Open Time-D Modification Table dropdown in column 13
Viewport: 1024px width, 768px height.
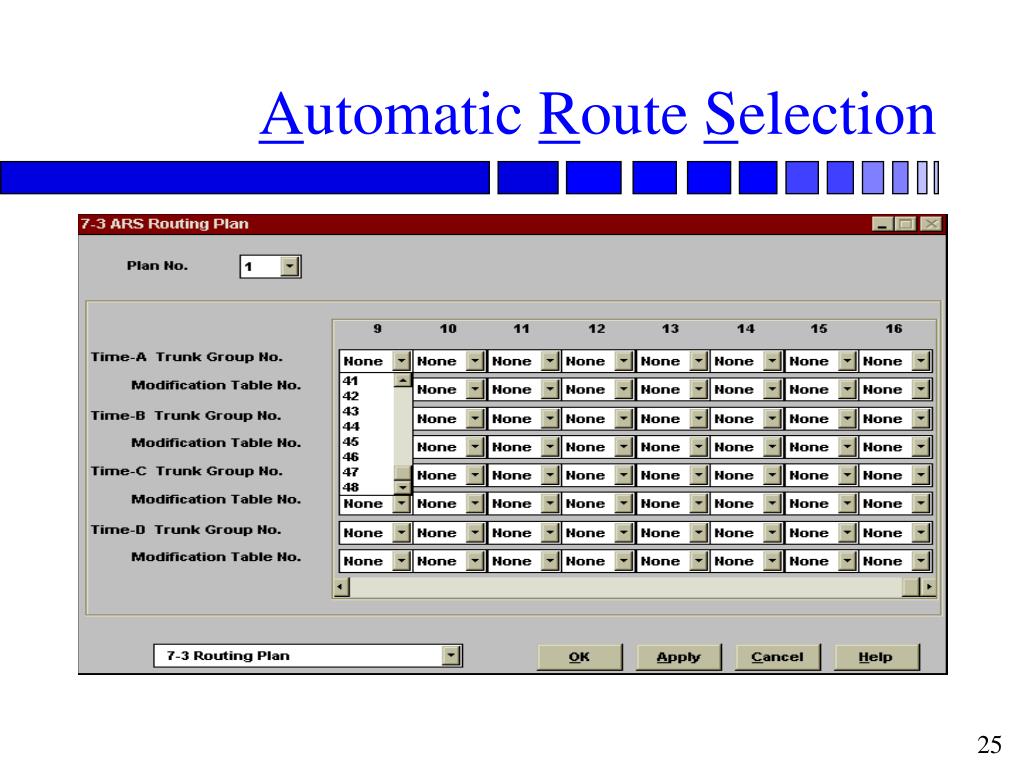(698, 561)
